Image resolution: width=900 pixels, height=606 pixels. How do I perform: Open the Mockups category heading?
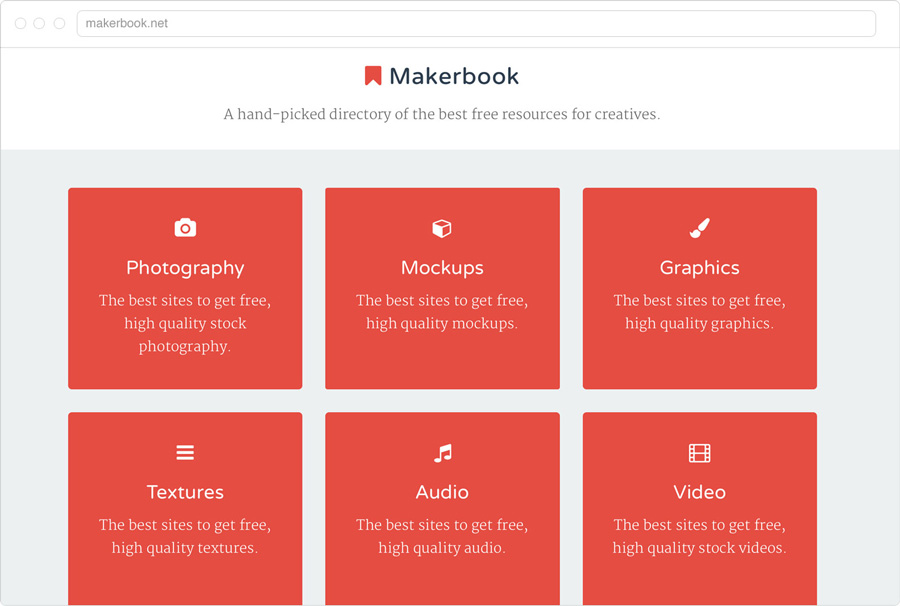pyautogui.click(x=442, y=268)
